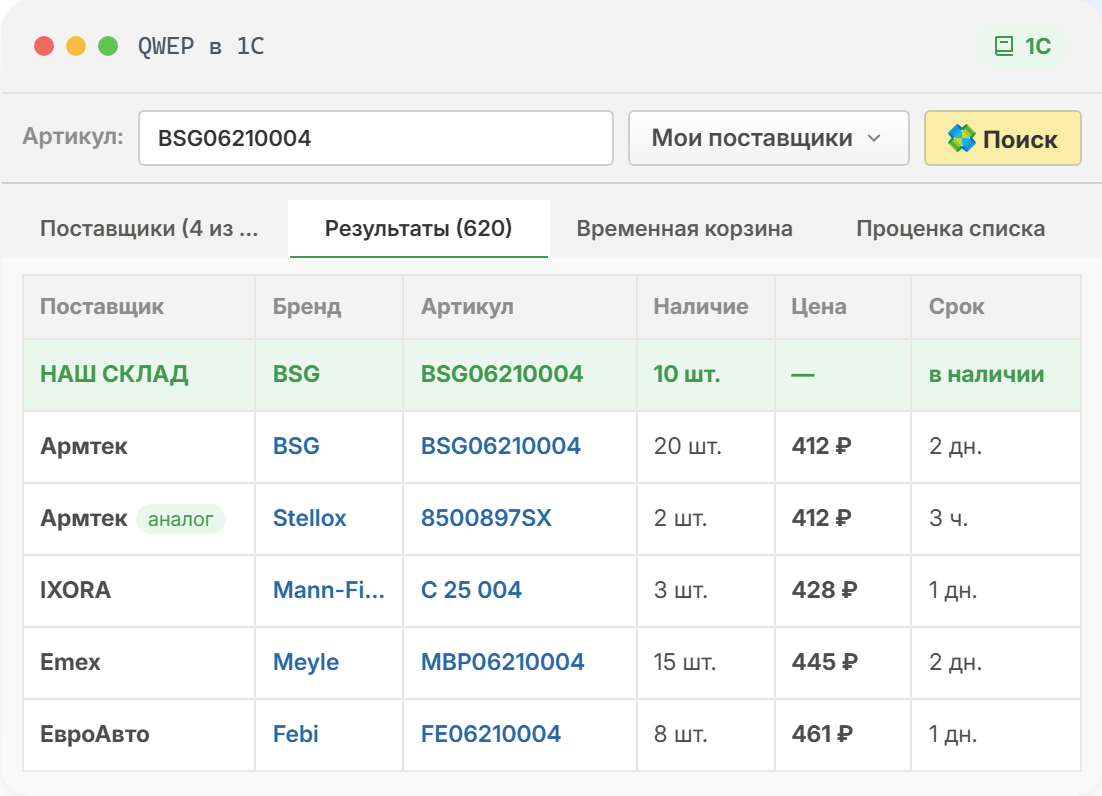Click the 3 ч. delivery time cell

click(x=996, y=519)
